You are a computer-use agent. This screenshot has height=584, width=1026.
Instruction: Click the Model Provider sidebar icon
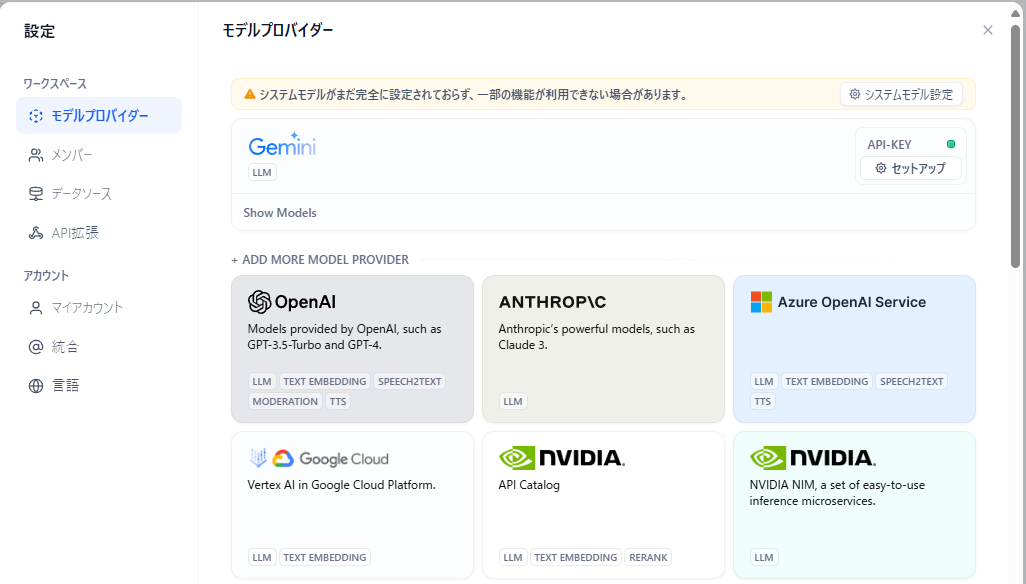[x=36, y=116]
